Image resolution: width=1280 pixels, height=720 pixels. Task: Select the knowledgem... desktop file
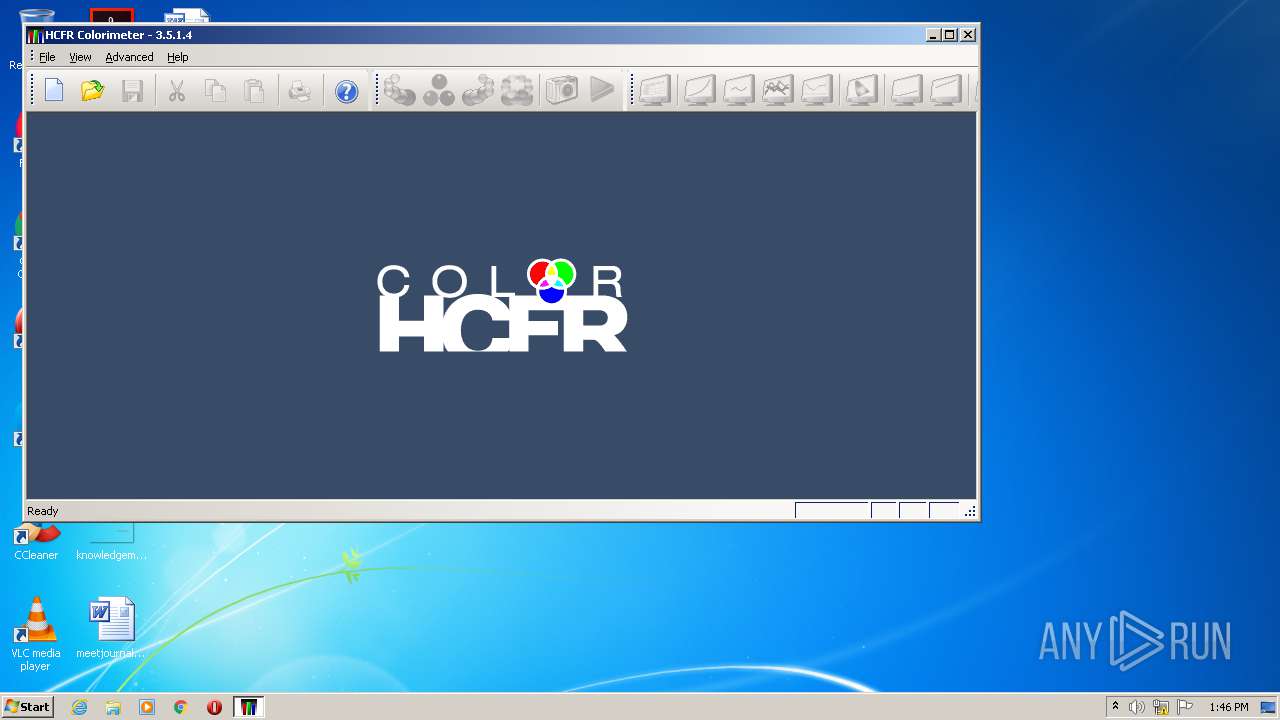click(x=111, y=541)
